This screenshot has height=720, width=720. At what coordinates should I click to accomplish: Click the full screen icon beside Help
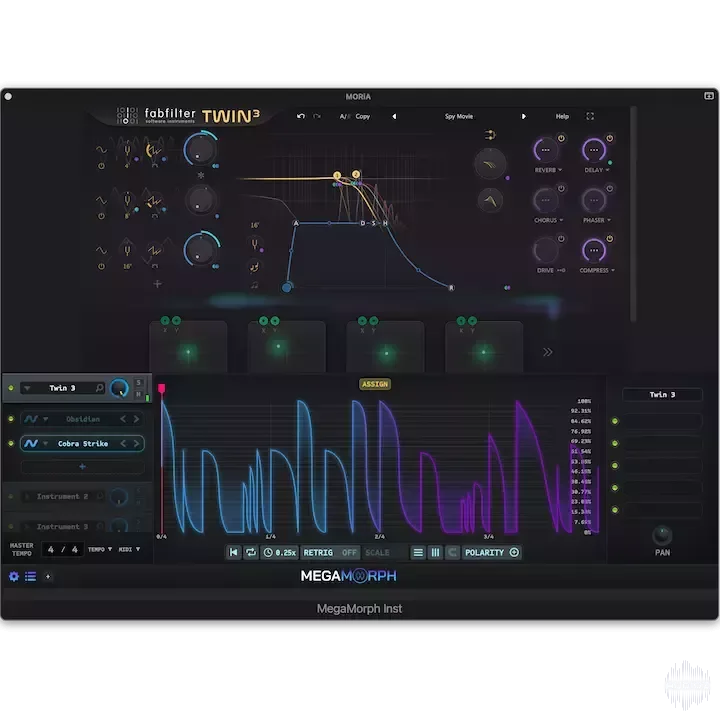click(590, 116)
